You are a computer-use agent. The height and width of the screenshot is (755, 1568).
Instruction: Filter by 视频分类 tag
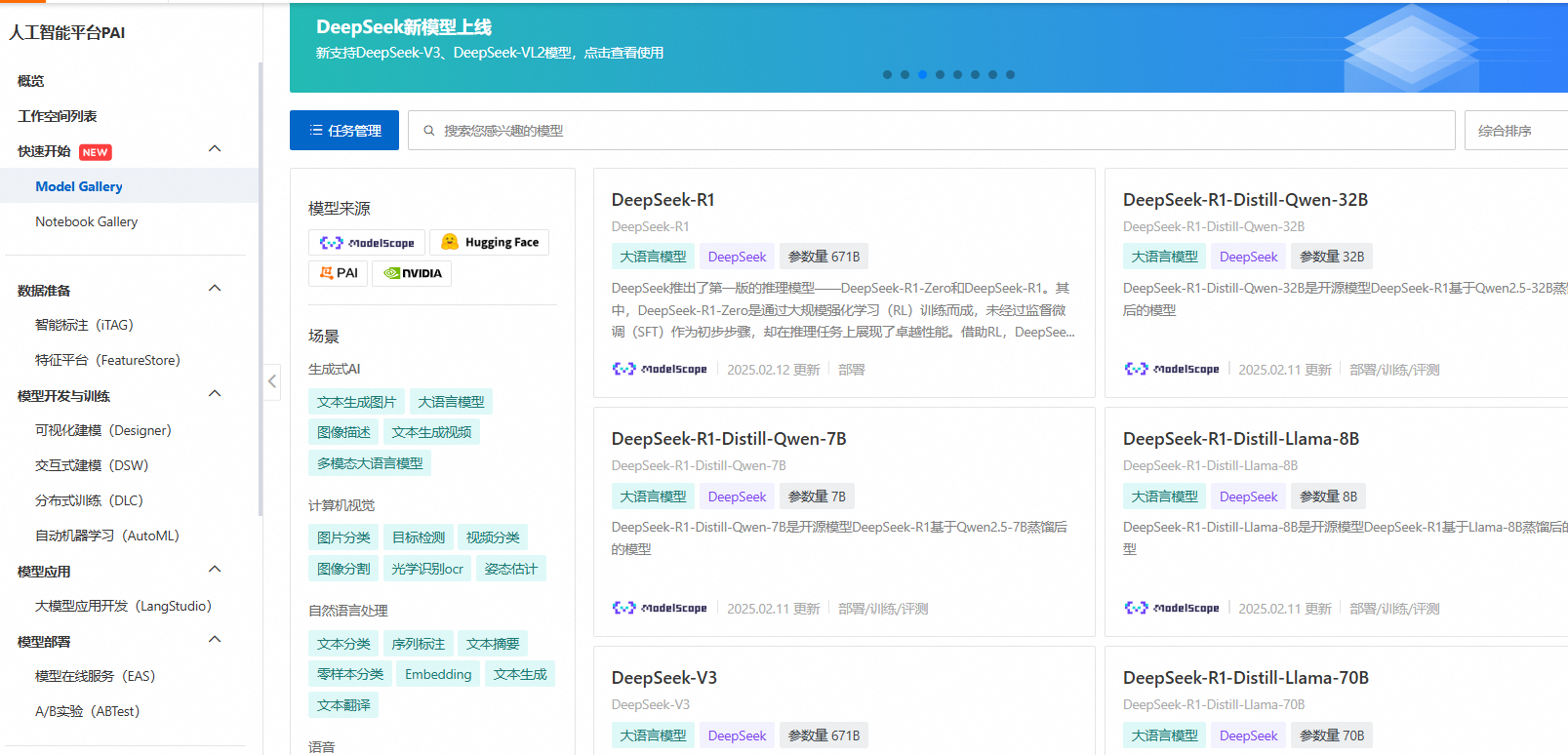coord(493,537)
